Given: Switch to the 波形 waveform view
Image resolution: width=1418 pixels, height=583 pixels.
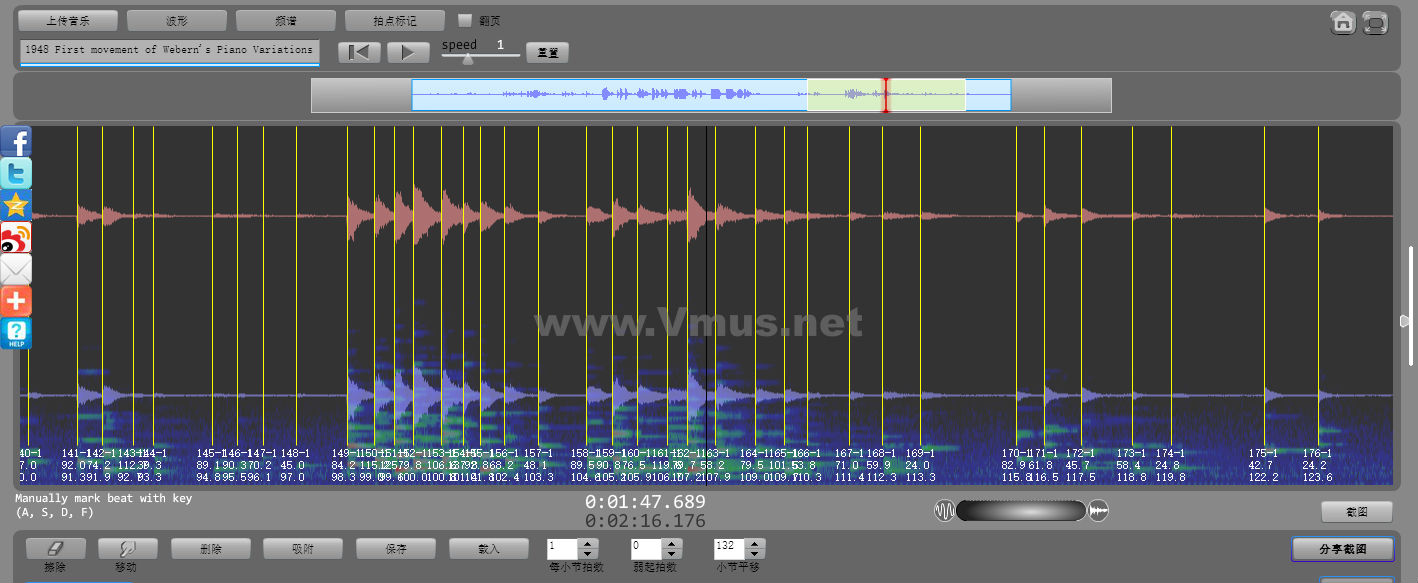Looking at the screenshot, I should tap(176, 20).
